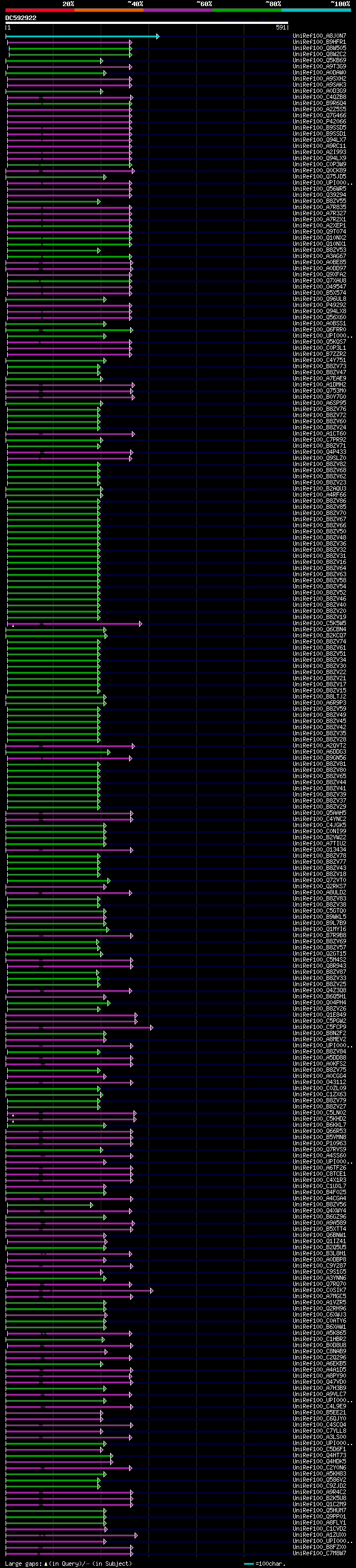
Task: Open hit UniRef100_Q4XWY4
Action: [x=319, y=1210]
